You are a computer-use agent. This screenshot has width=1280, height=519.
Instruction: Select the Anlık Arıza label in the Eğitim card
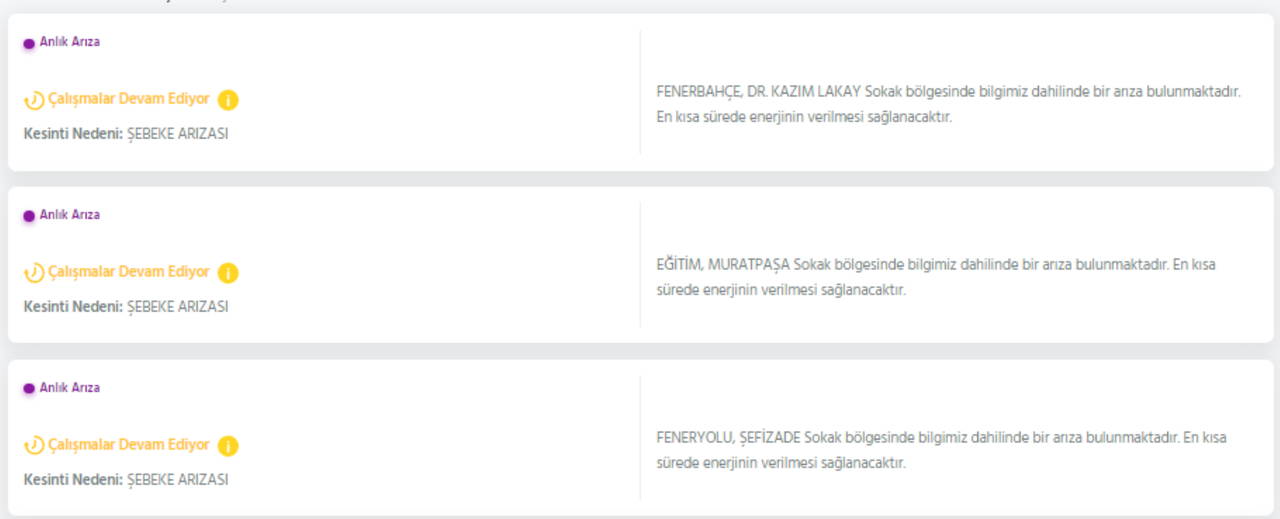click(x=69, y=215)
